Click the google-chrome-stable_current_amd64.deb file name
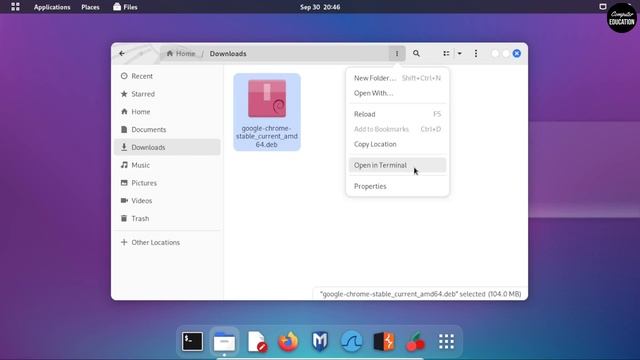Viewport: 640px width, 360px height. point(267,136)
